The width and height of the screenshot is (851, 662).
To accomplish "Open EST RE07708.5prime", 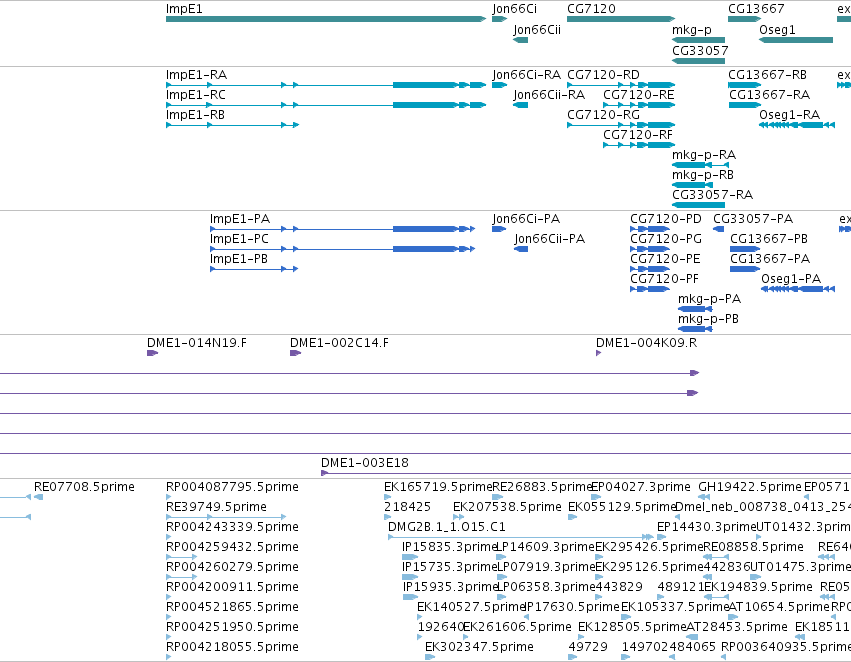I will [84, 487].
